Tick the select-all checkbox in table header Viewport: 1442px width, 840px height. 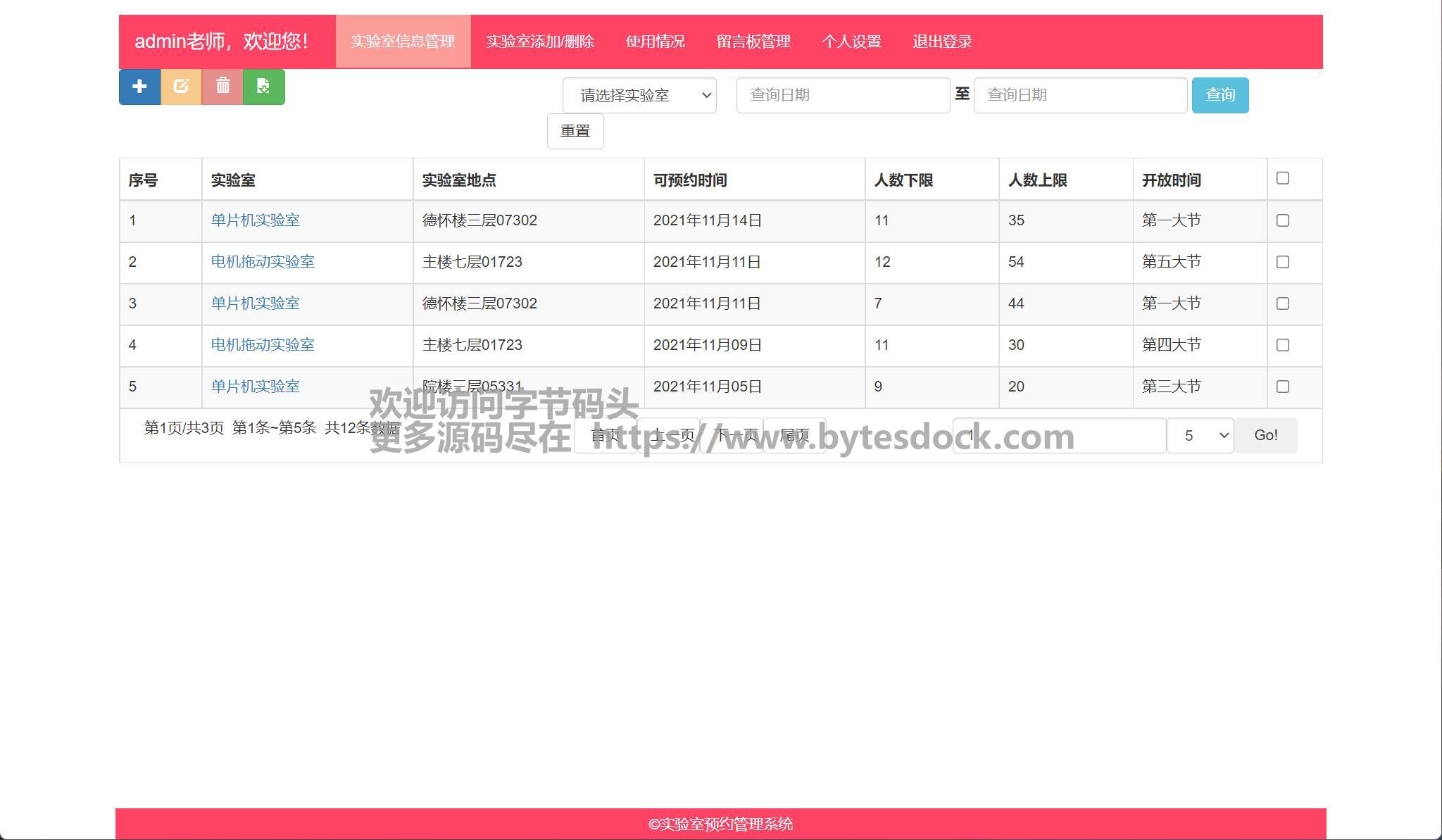[1282, 179]
